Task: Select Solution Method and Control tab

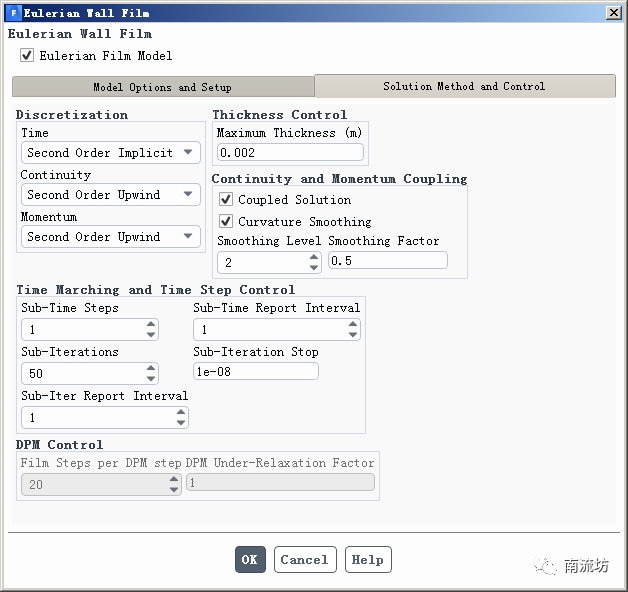Action: click(x=465, y=86)
